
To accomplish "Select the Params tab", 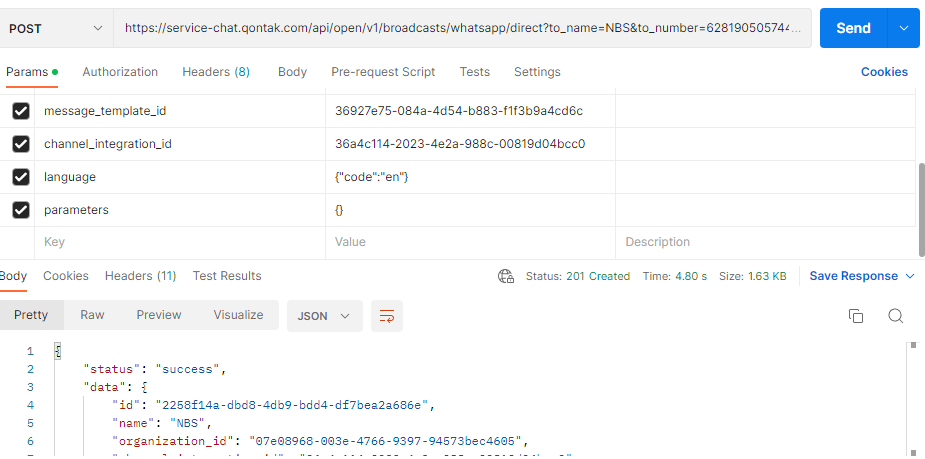I will click(32, 72).
